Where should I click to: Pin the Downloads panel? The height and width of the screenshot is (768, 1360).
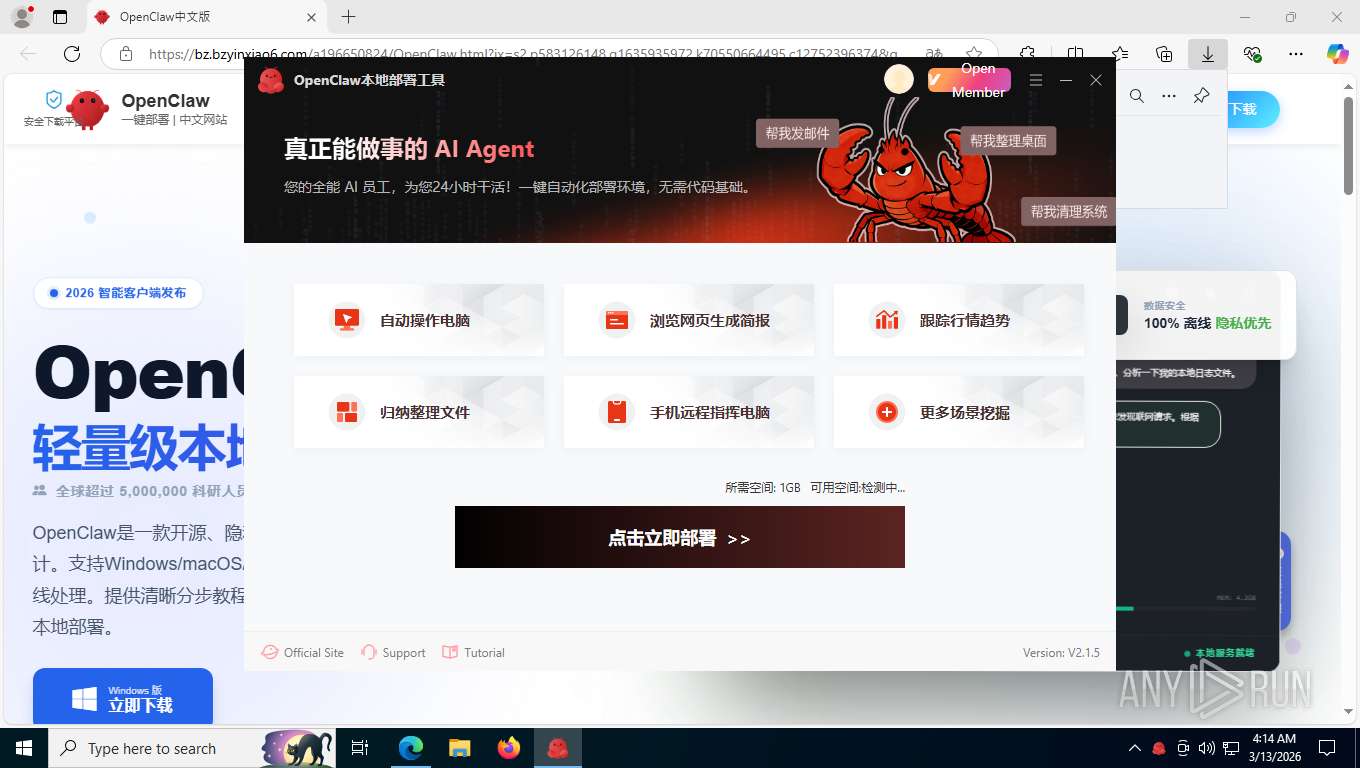click(1202, 96)
